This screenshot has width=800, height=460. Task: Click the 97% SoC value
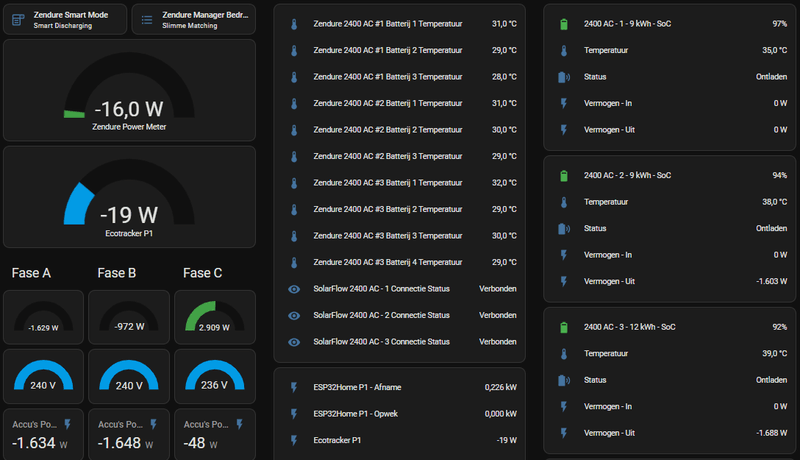coord(780,24)
